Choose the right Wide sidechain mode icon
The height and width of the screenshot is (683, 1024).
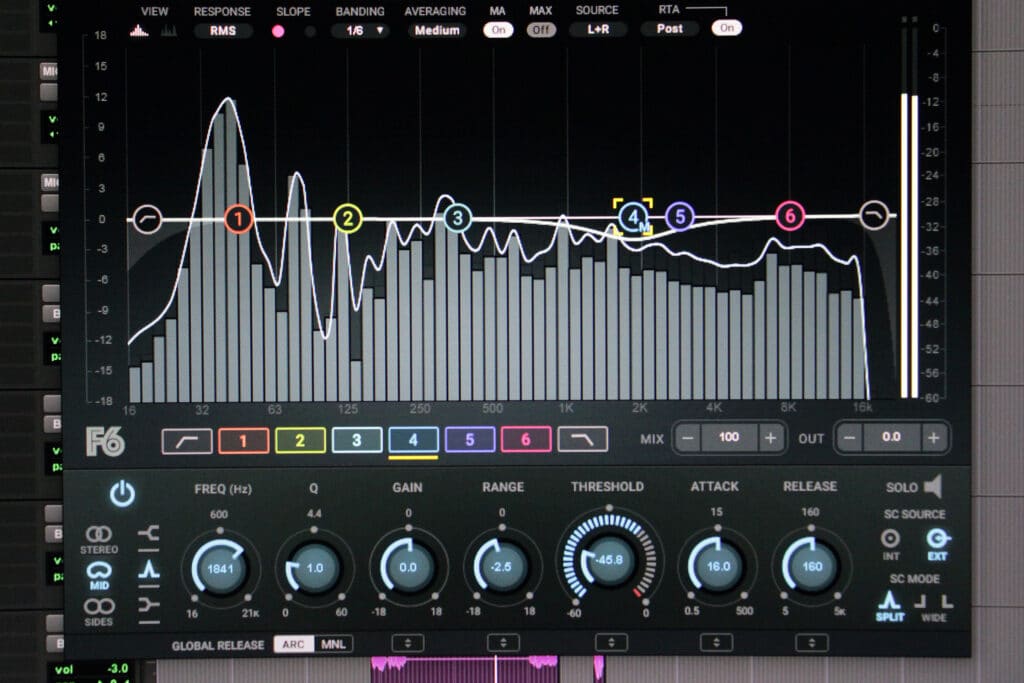(946, 601)
